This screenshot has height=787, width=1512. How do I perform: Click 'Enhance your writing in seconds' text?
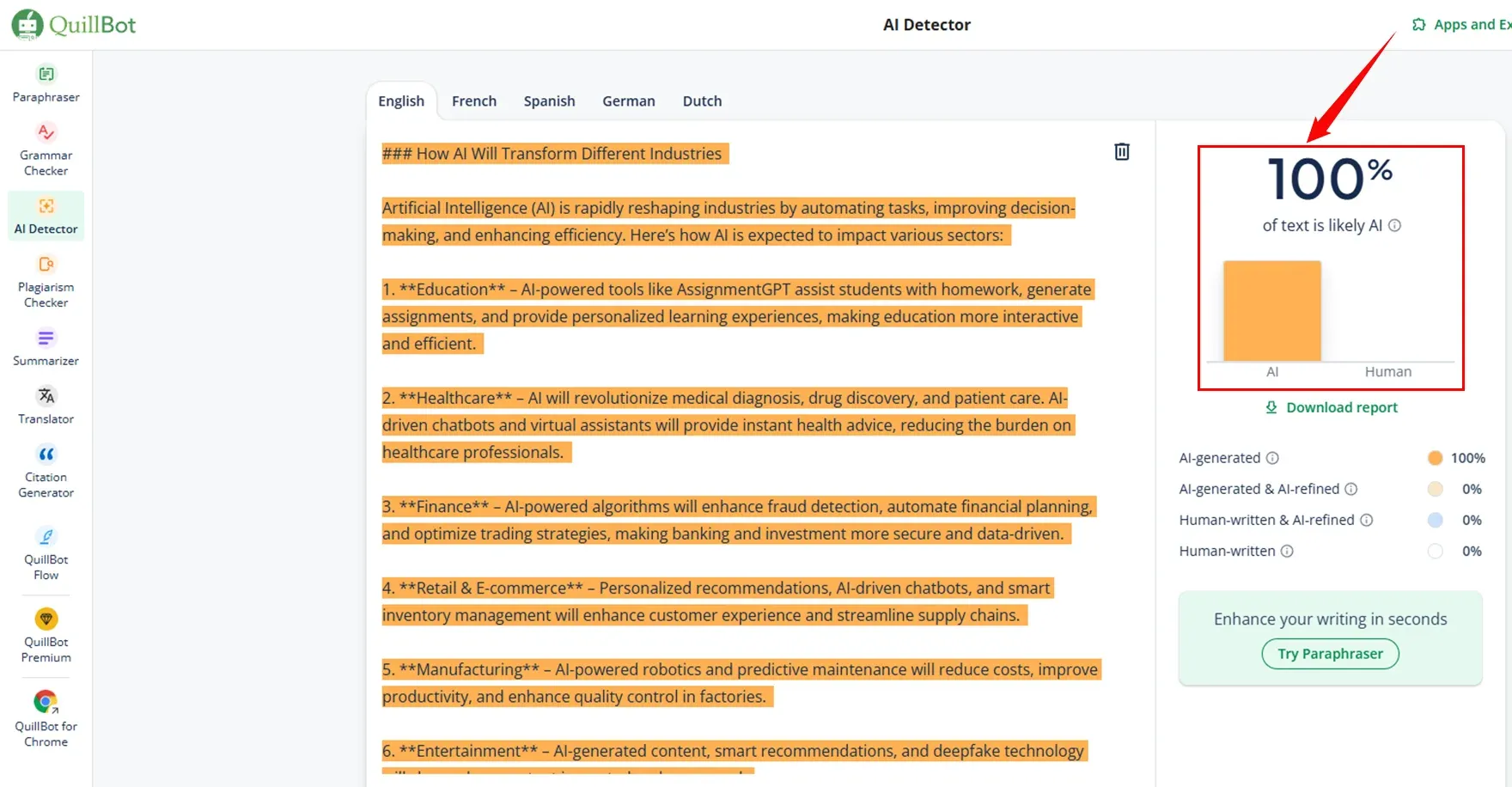(1331, 619)
